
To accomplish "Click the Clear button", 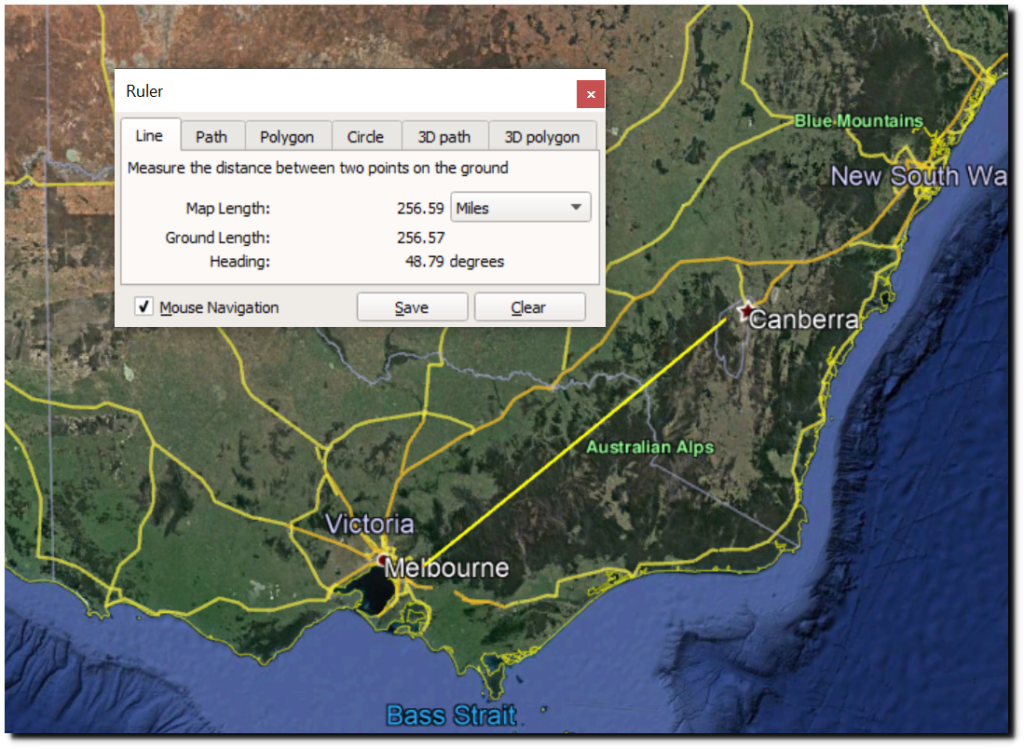I will (x=528, y=307).
